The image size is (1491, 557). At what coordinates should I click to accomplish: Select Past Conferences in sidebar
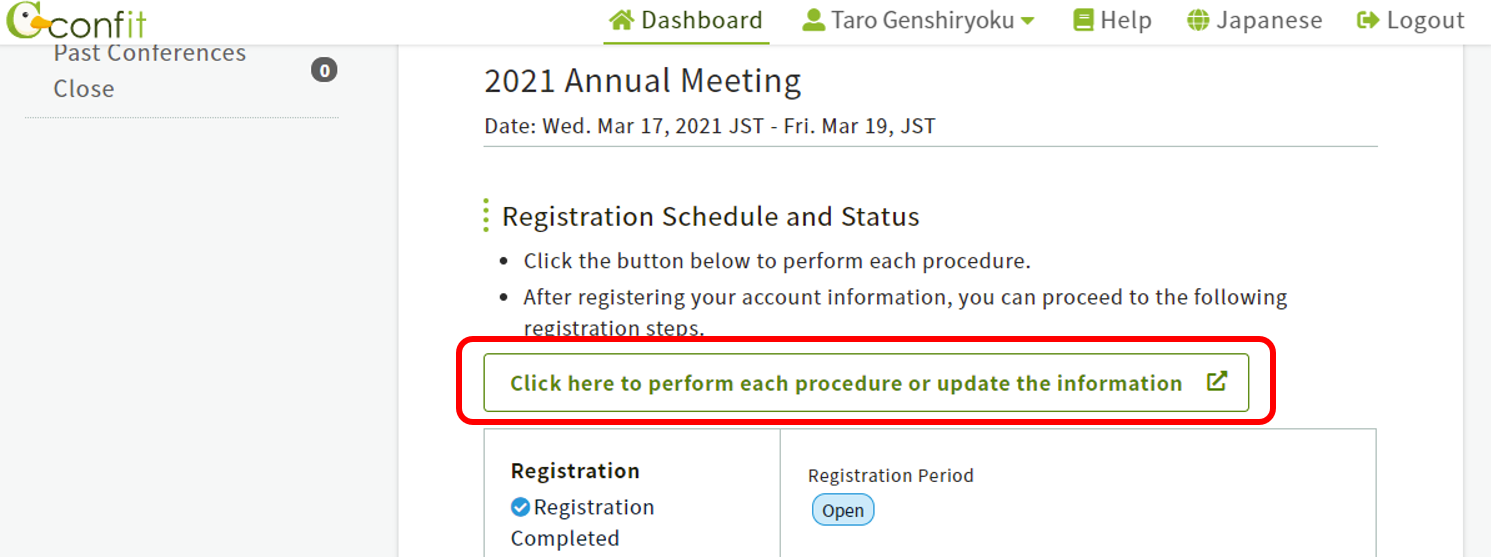pos(150,53)
